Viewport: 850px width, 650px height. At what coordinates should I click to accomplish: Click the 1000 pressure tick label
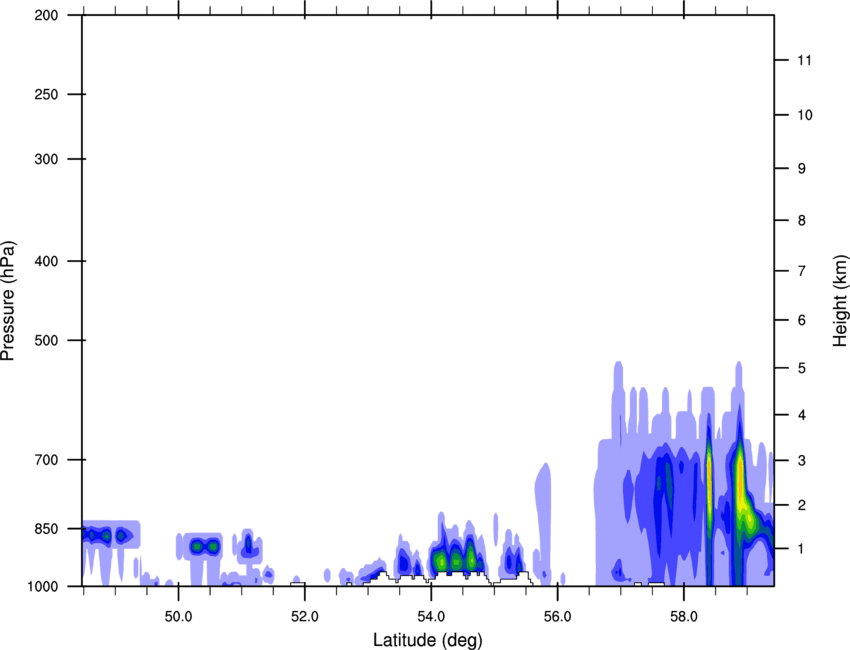(x=42, y=586)
